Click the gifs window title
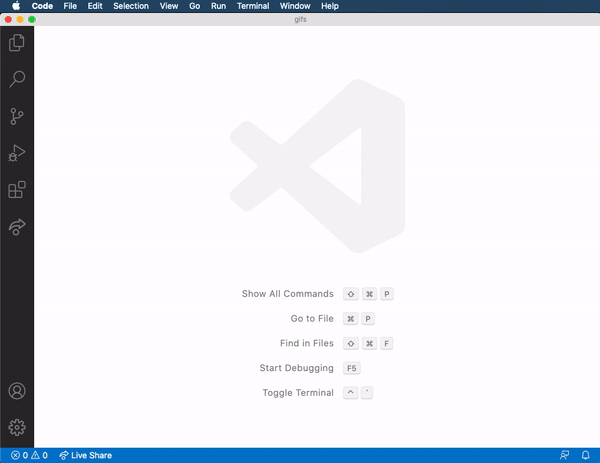This screenshot has width=600, height=463. click(x=300, y=19)
